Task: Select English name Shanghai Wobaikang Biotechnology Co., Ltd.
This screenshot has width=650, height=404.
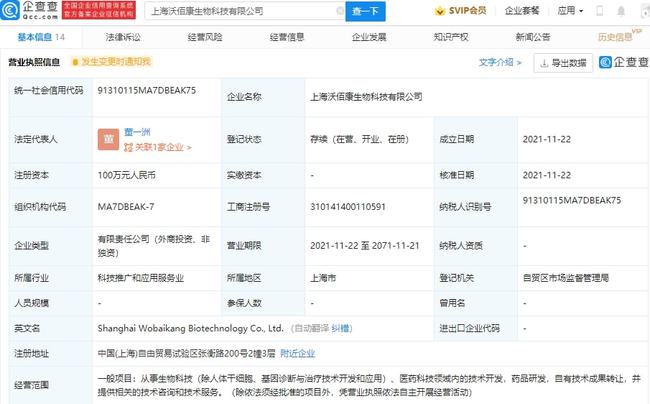Action: pyautogui.click(x=191, y=329)
